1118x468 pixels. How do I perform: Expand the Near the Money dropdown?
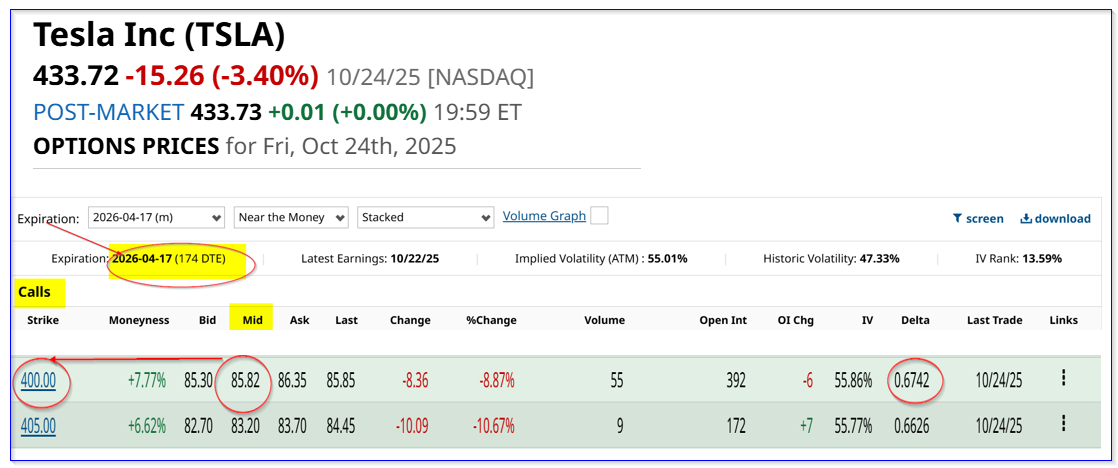pos(291,217)
